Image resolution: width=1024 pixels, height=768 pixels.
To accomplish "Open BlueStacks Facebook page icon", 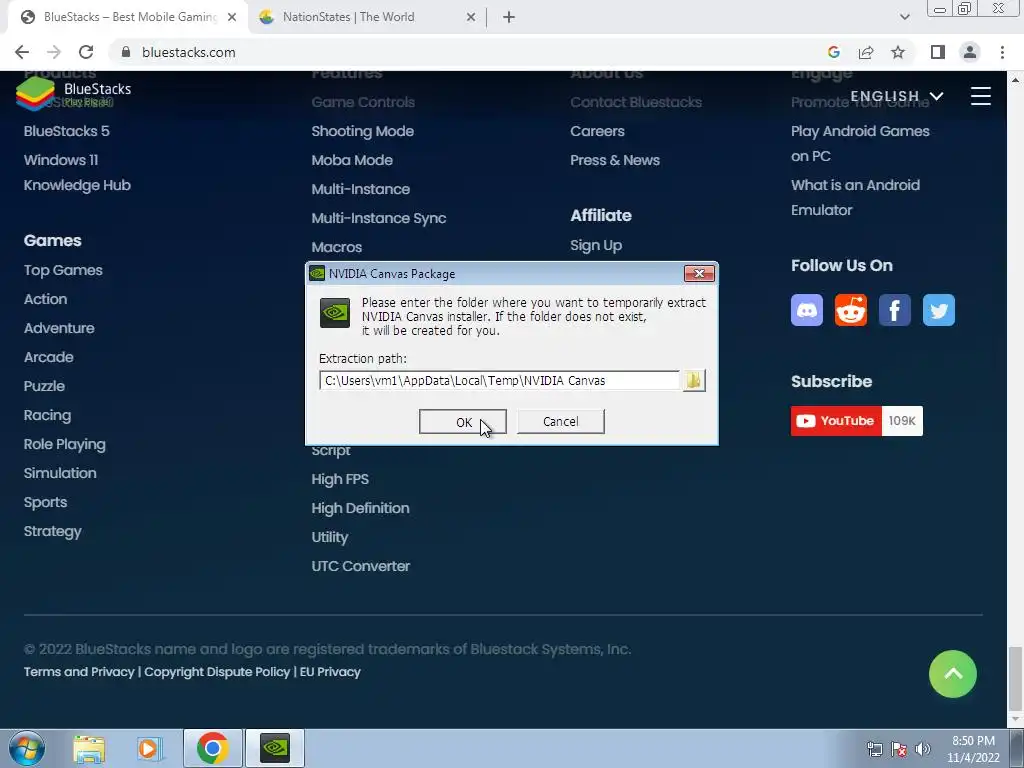I will pyautogui.click(x=895, y=310).
